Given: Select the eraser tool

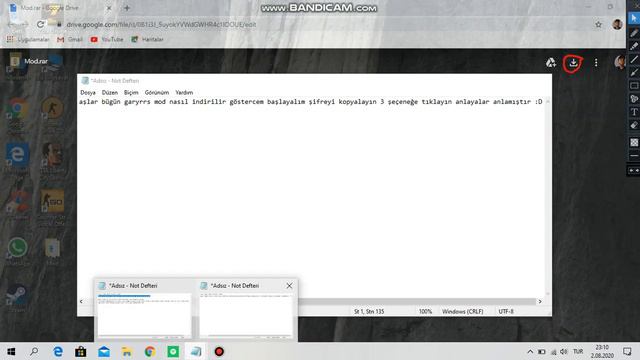Looking at the screenshot, I should coord(634,125).
